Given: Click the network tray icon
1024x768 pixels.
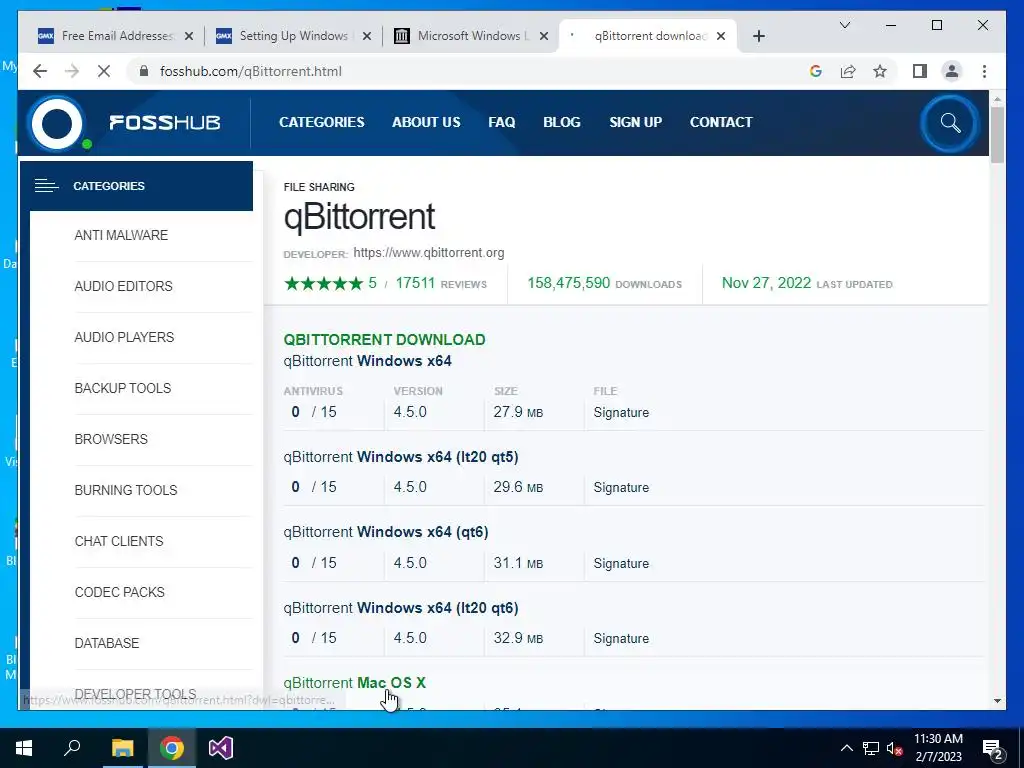Looking at the screenshot, I should coord(871,748).
